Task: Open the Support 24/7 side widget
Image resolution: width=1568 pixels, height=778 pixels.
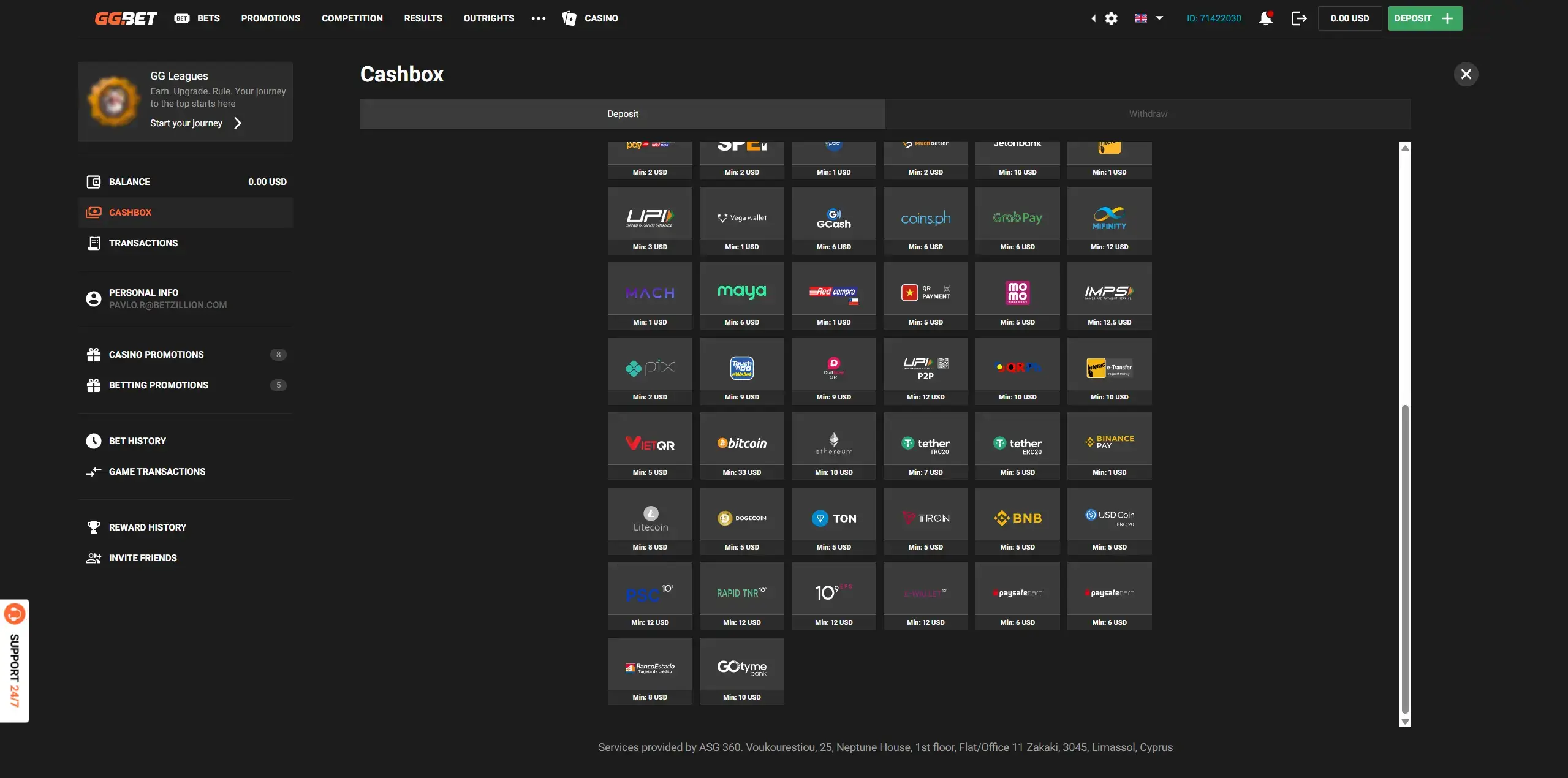Action: tap(15, 660)
